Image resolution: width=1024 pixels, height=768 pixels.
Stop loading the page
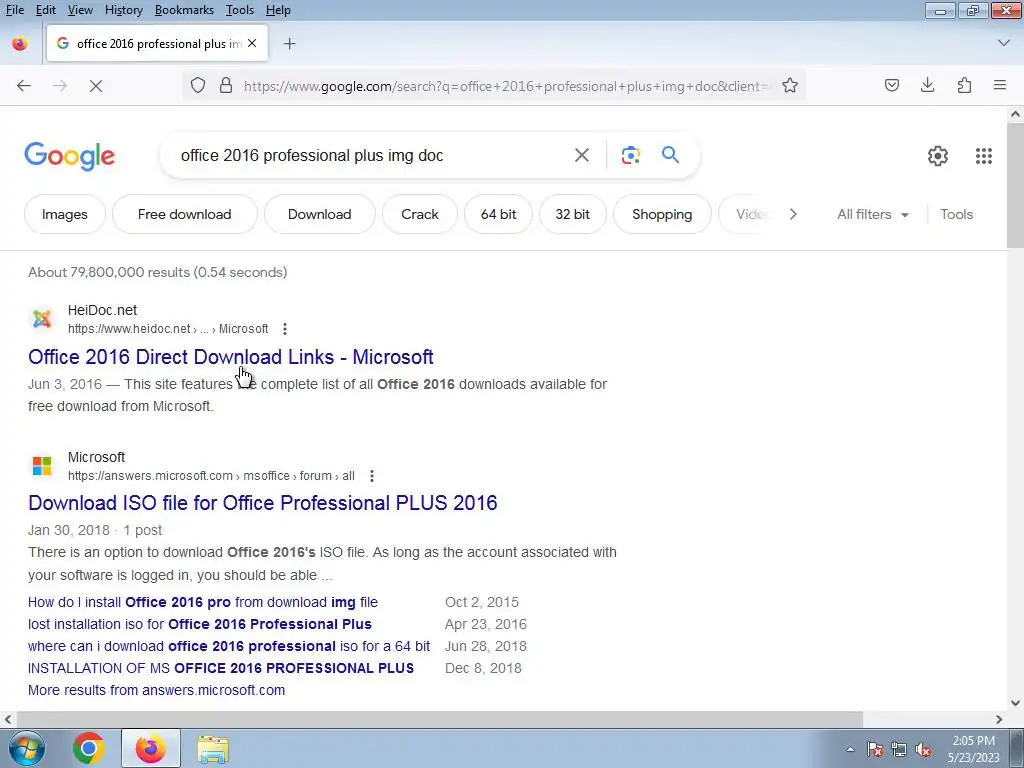(96, 86)
